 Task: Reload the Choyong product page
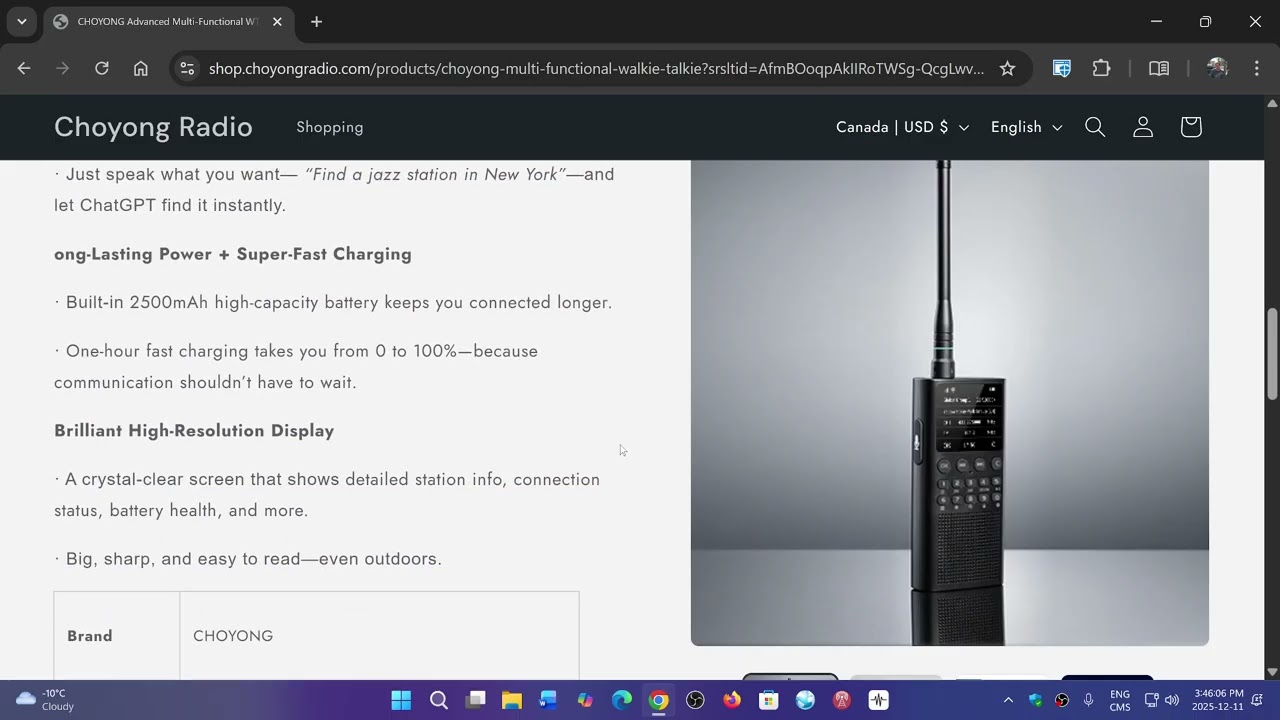click(102, 68)
